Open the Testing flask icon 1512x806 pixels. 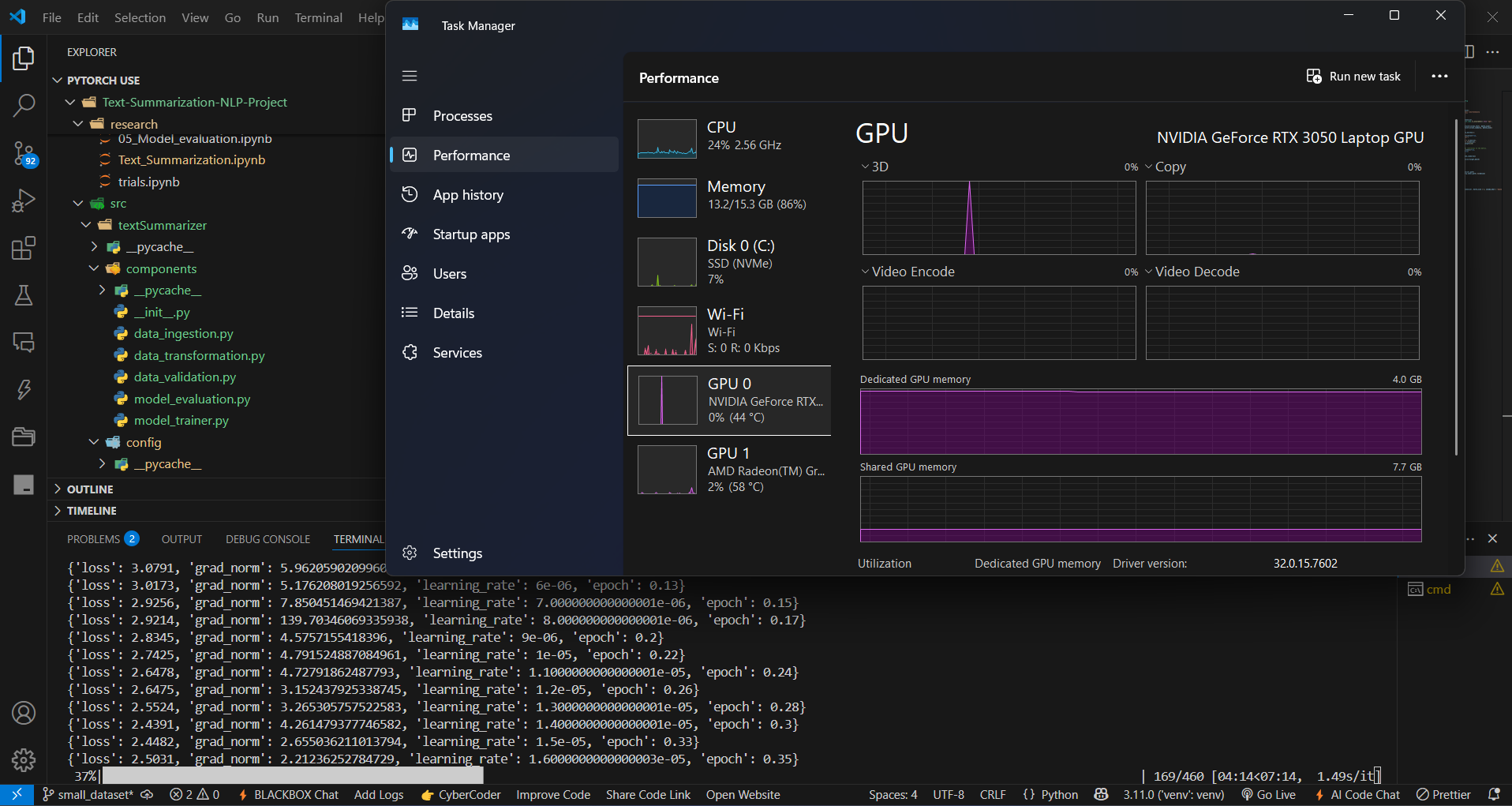coord(24,295)
